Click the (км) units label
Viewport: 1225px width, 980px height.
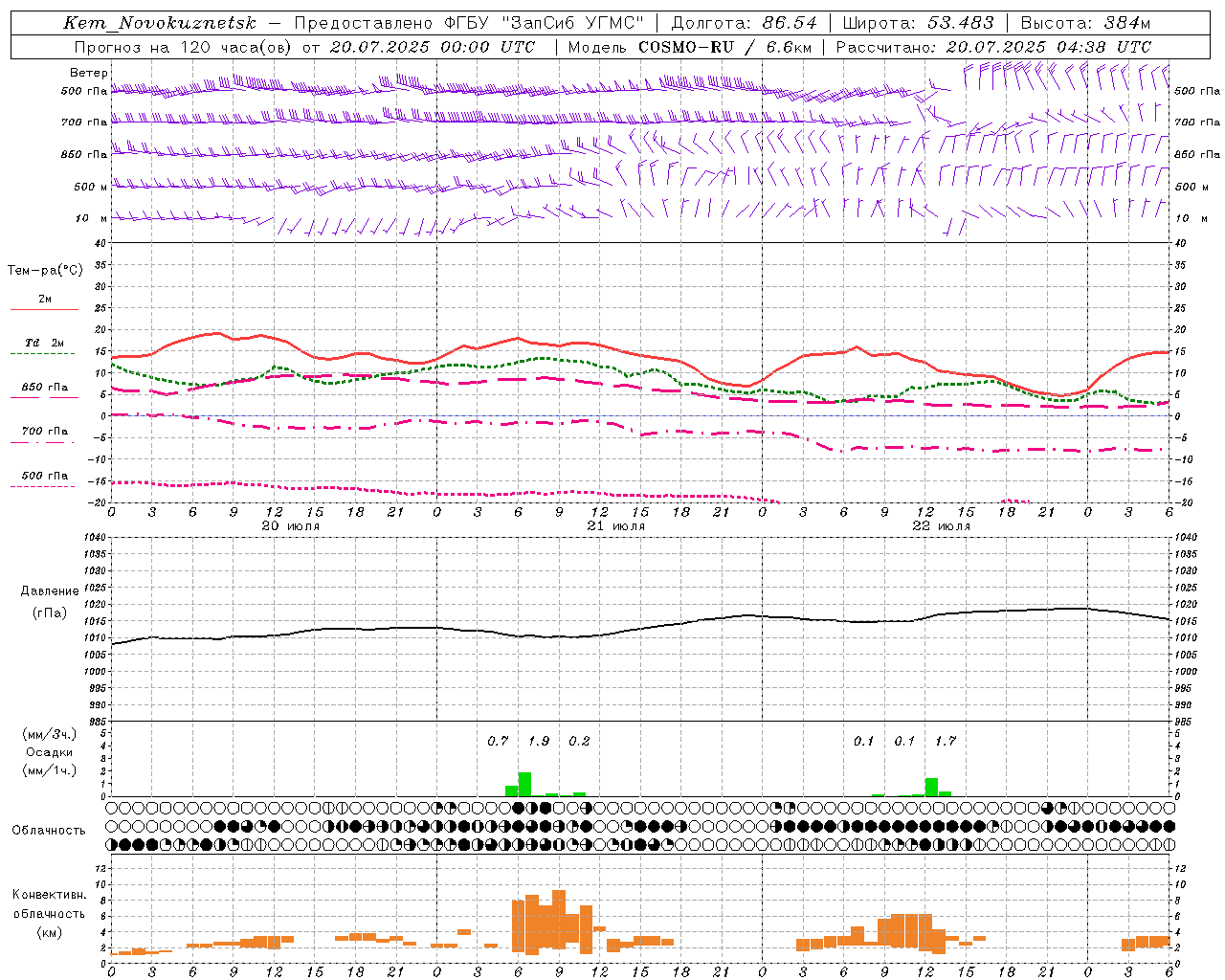coord(50,932)
